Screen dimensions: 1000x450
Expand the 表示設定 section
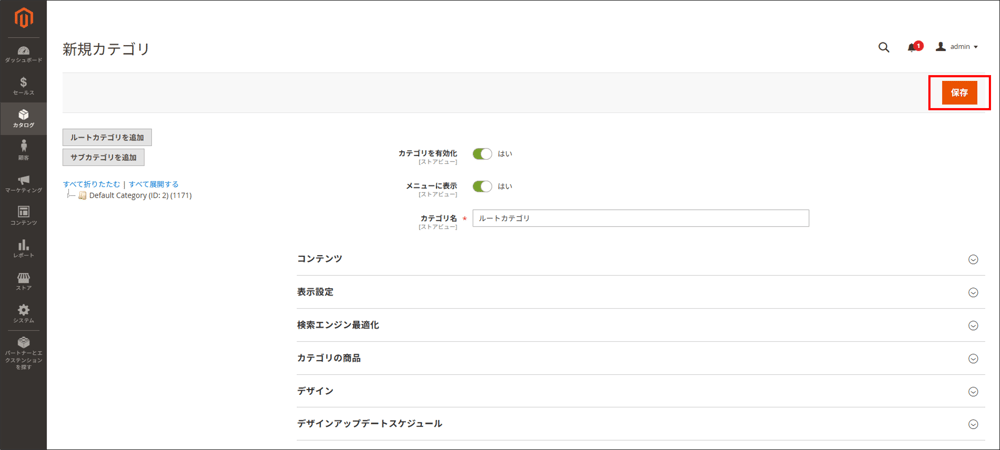(x=640, y=292)
